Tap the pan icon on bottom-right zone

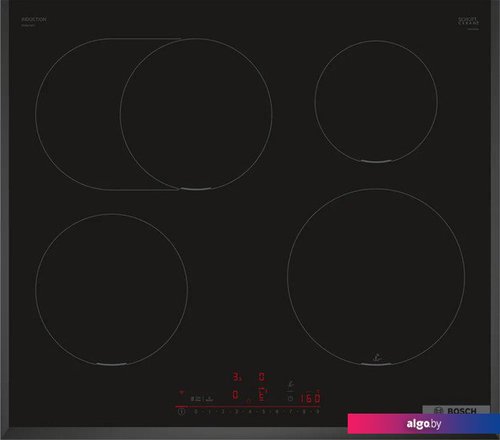(x=377, y=358)
